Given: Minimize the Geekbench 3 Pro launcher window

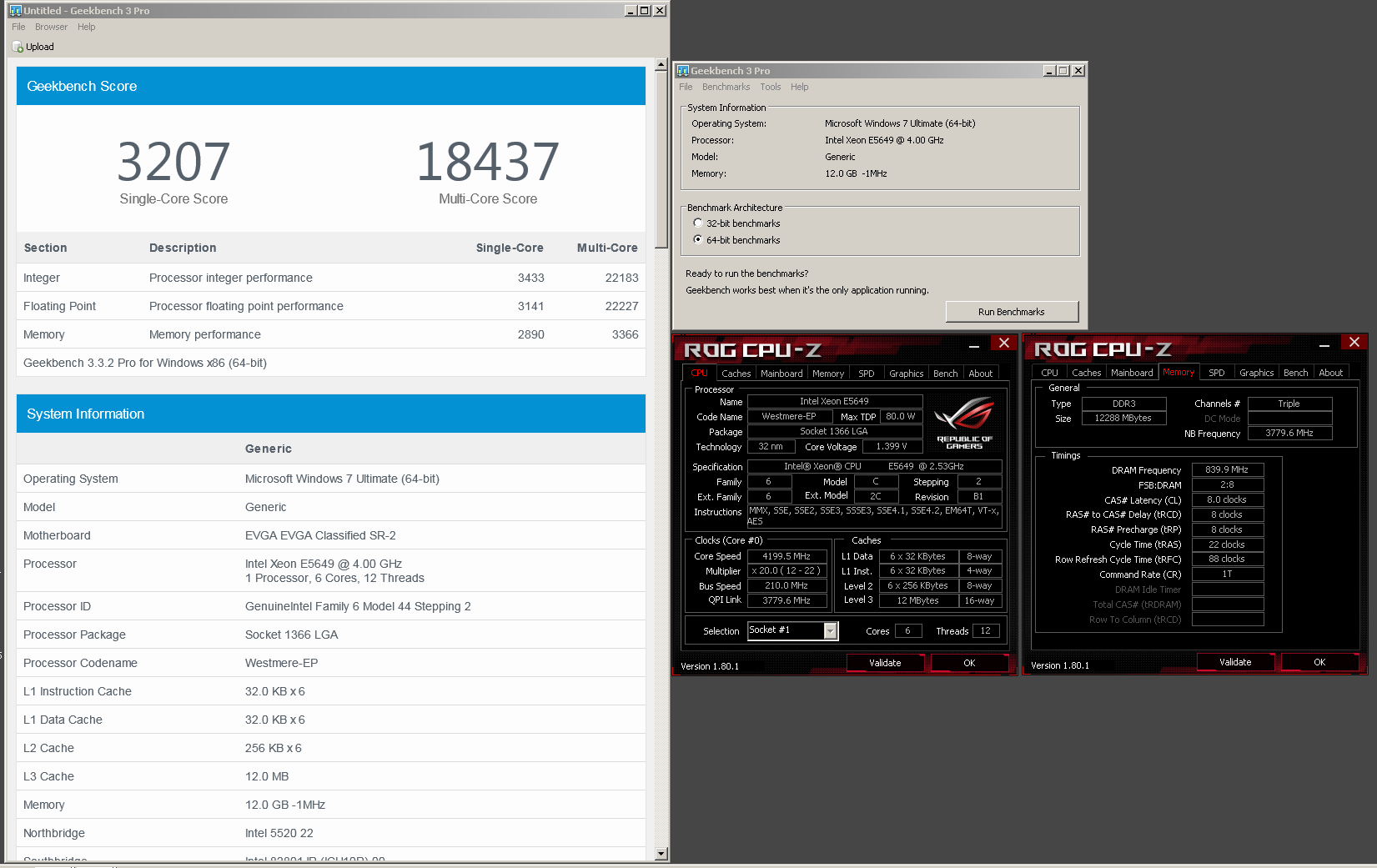Looking at the screenshot, I should [x=1049, y=71].
